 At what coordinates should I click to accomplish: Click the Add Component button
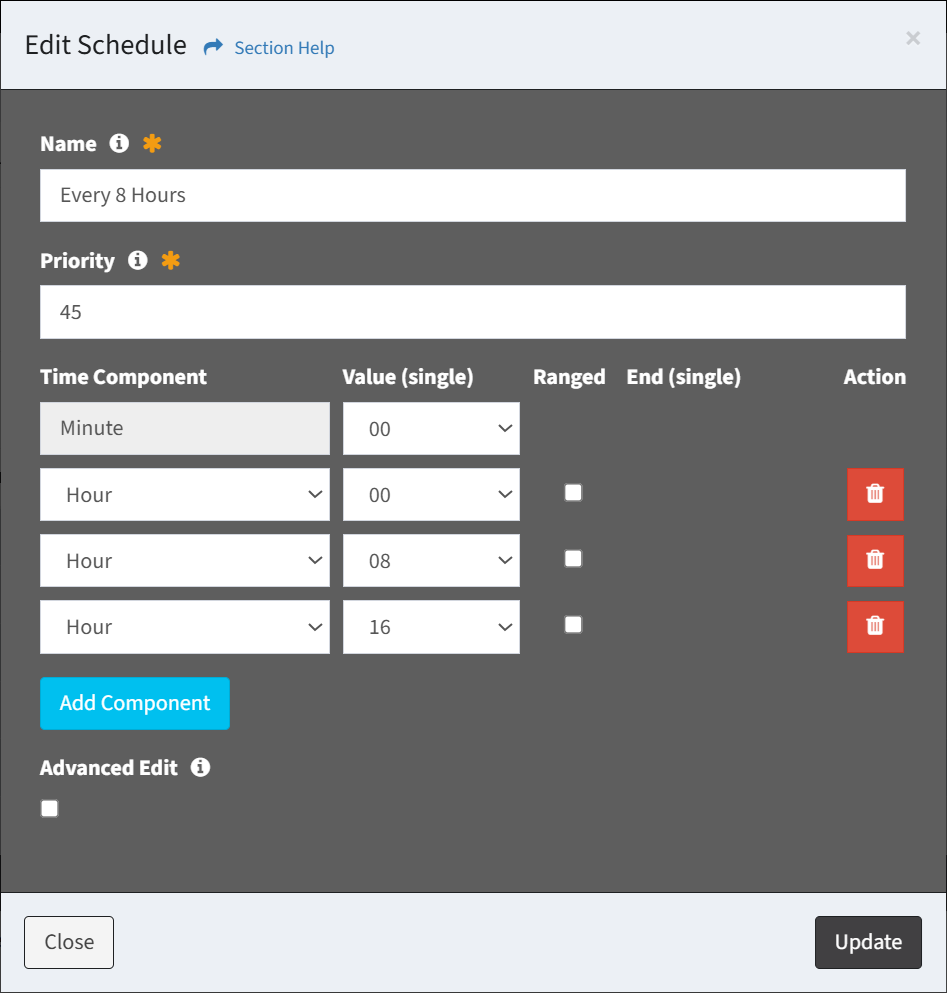click(135, 703)
